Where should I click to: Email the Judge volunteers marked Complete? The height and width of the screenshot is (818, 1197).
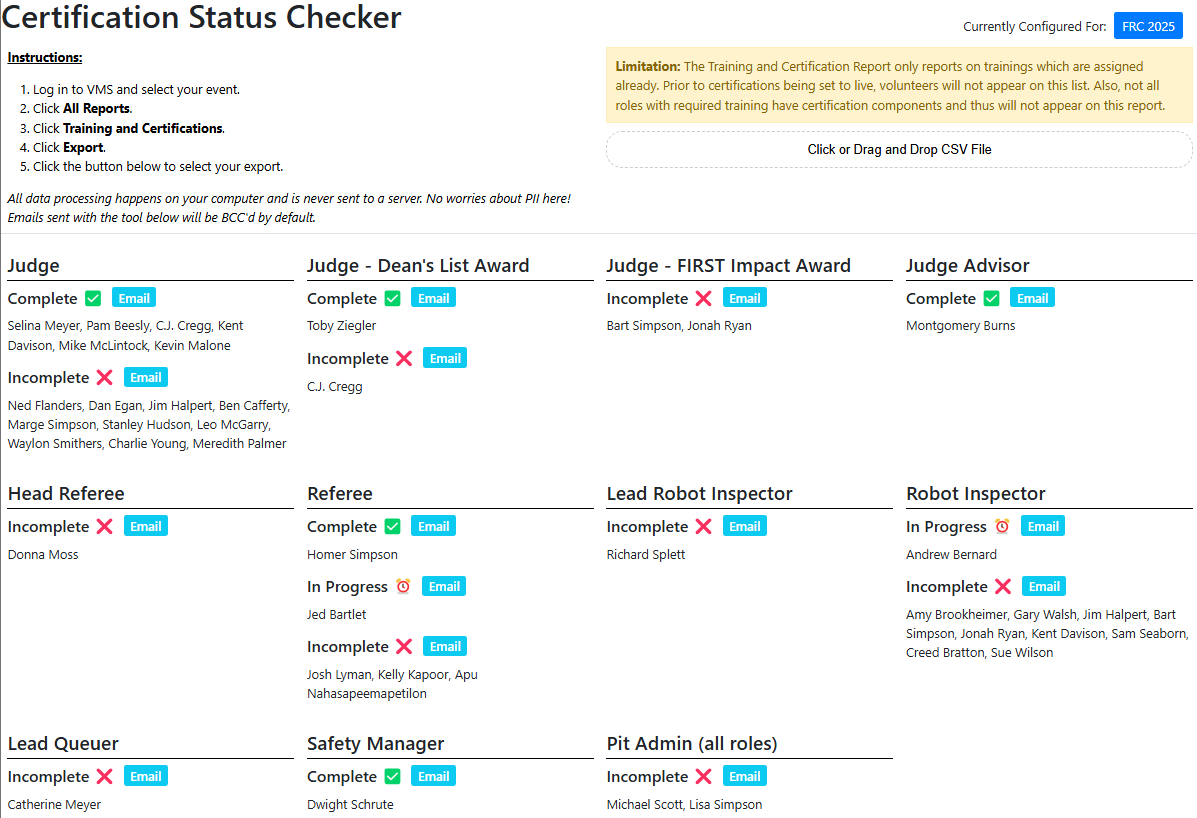134,298
